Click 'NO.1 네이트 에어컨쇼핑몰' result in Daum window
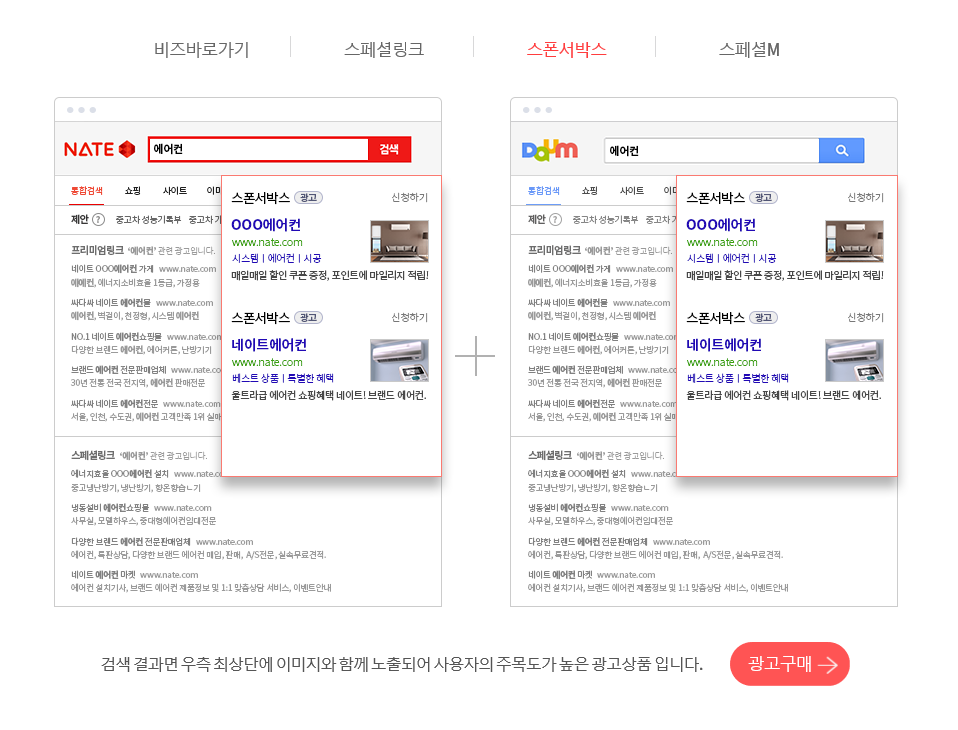Image resolution: width=958 pixels, height=730 pixels. coord(573,337)
